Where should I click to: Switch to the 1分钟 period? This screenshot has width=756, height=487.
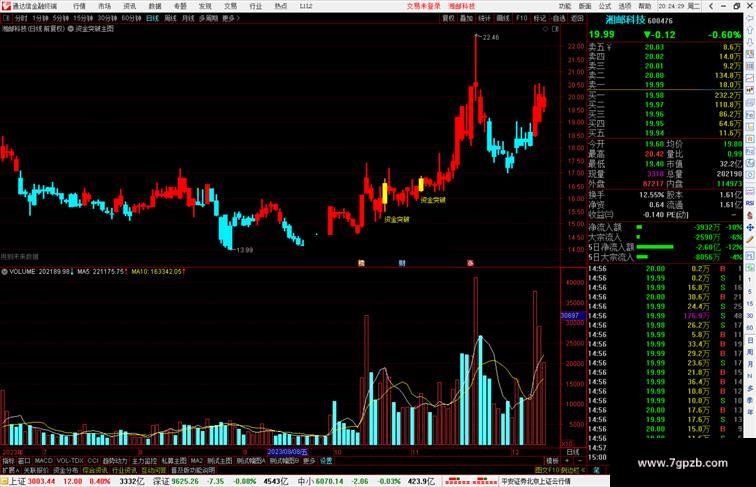(x=40, y=18)
